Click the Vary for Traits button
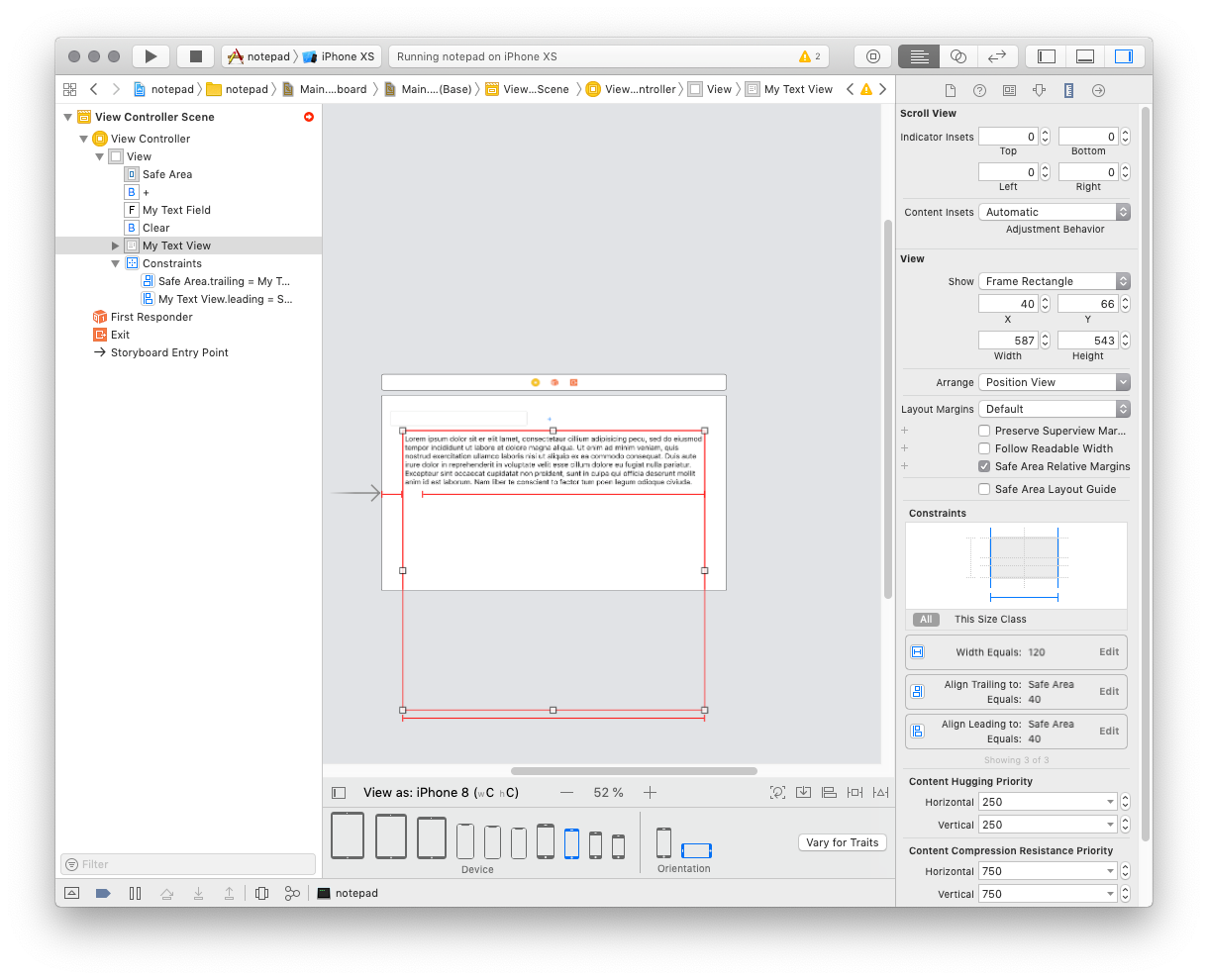 coord(842,842)
